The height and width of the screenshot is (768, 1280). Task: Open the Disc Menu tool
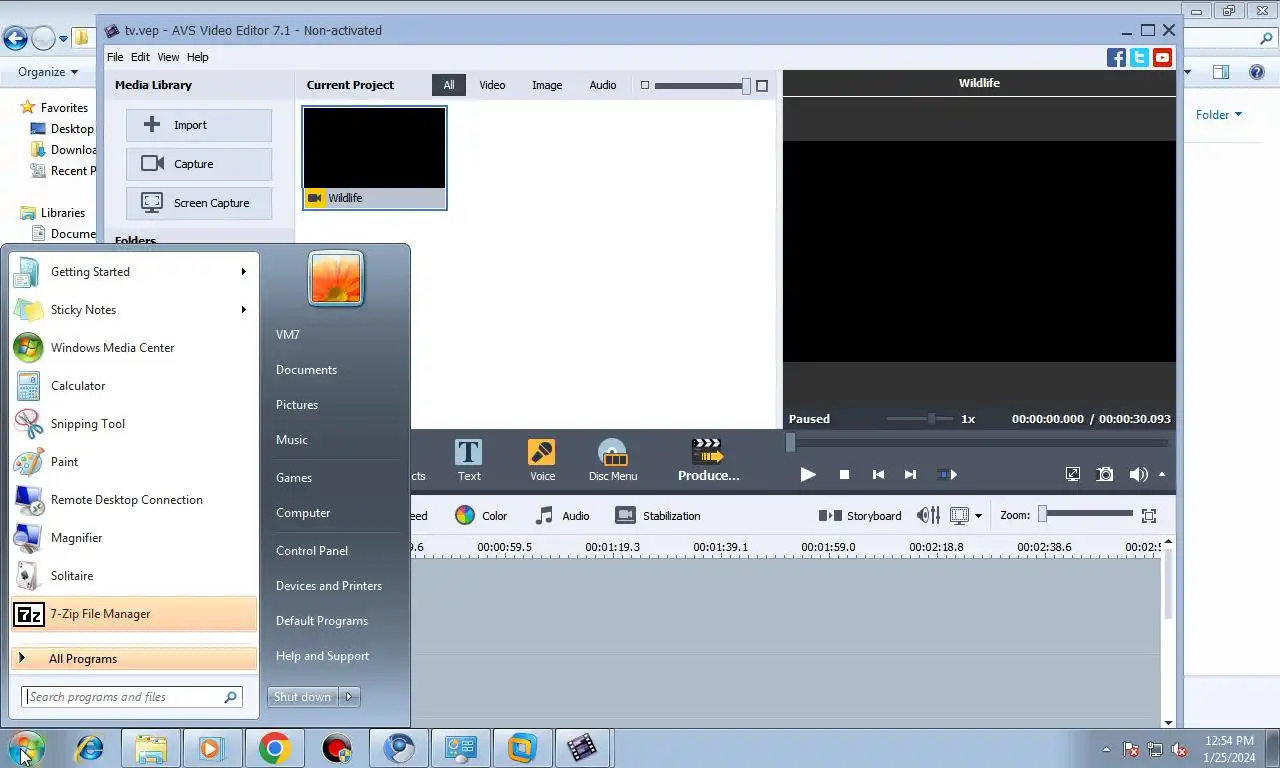[613, 461]
